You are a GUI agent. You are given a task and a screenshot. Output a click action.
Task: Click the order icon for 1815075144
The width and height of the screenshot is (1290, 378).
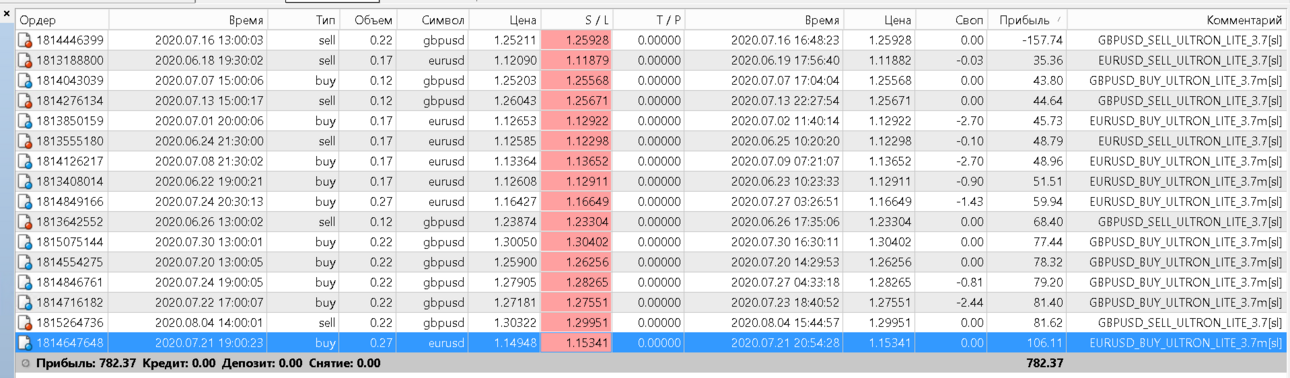pos(26,242)
